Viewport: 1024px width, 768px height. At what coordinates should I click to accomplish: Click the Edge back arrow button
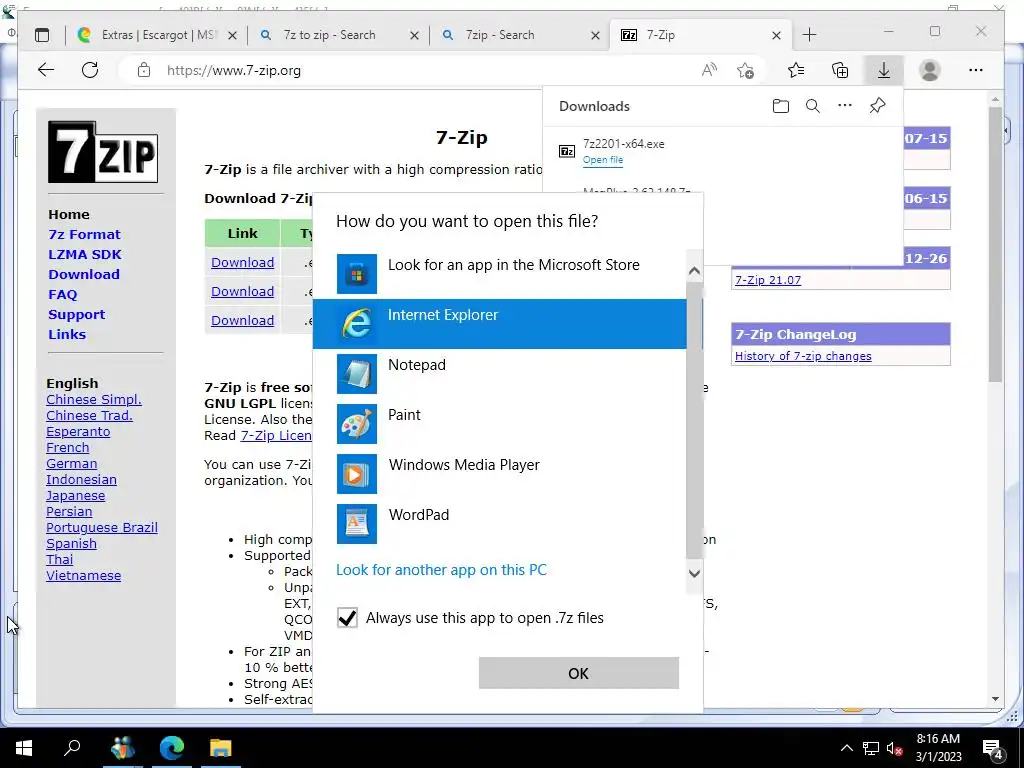pyautogui.click(x=46, y=70)
